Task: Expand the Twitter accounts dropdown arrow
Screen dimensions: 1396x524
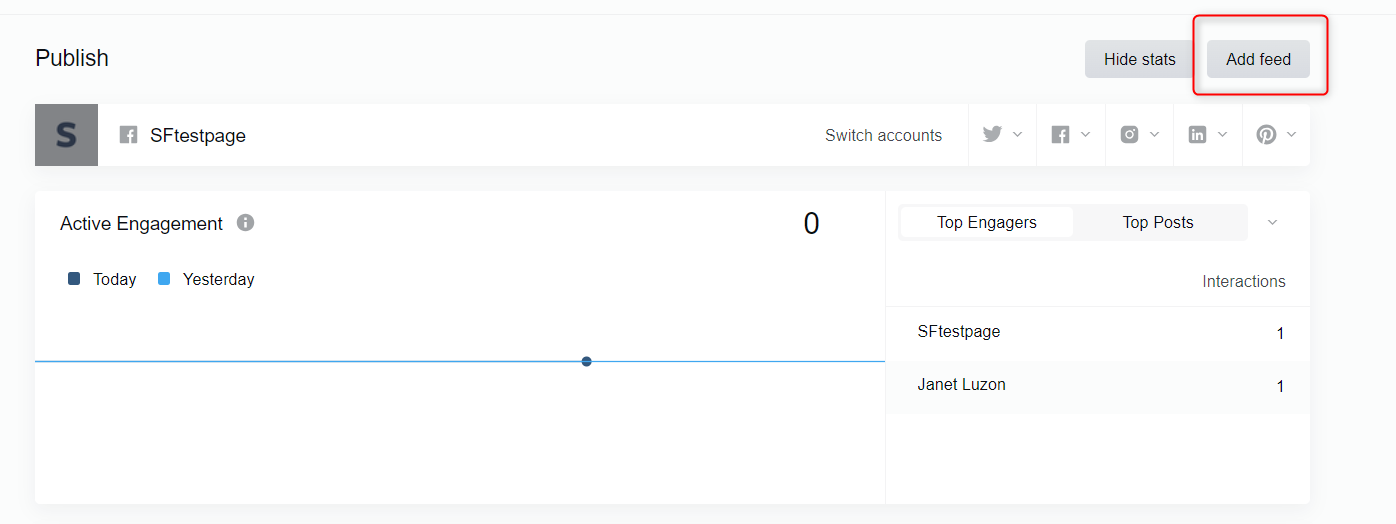Action: coord(1018,134)
